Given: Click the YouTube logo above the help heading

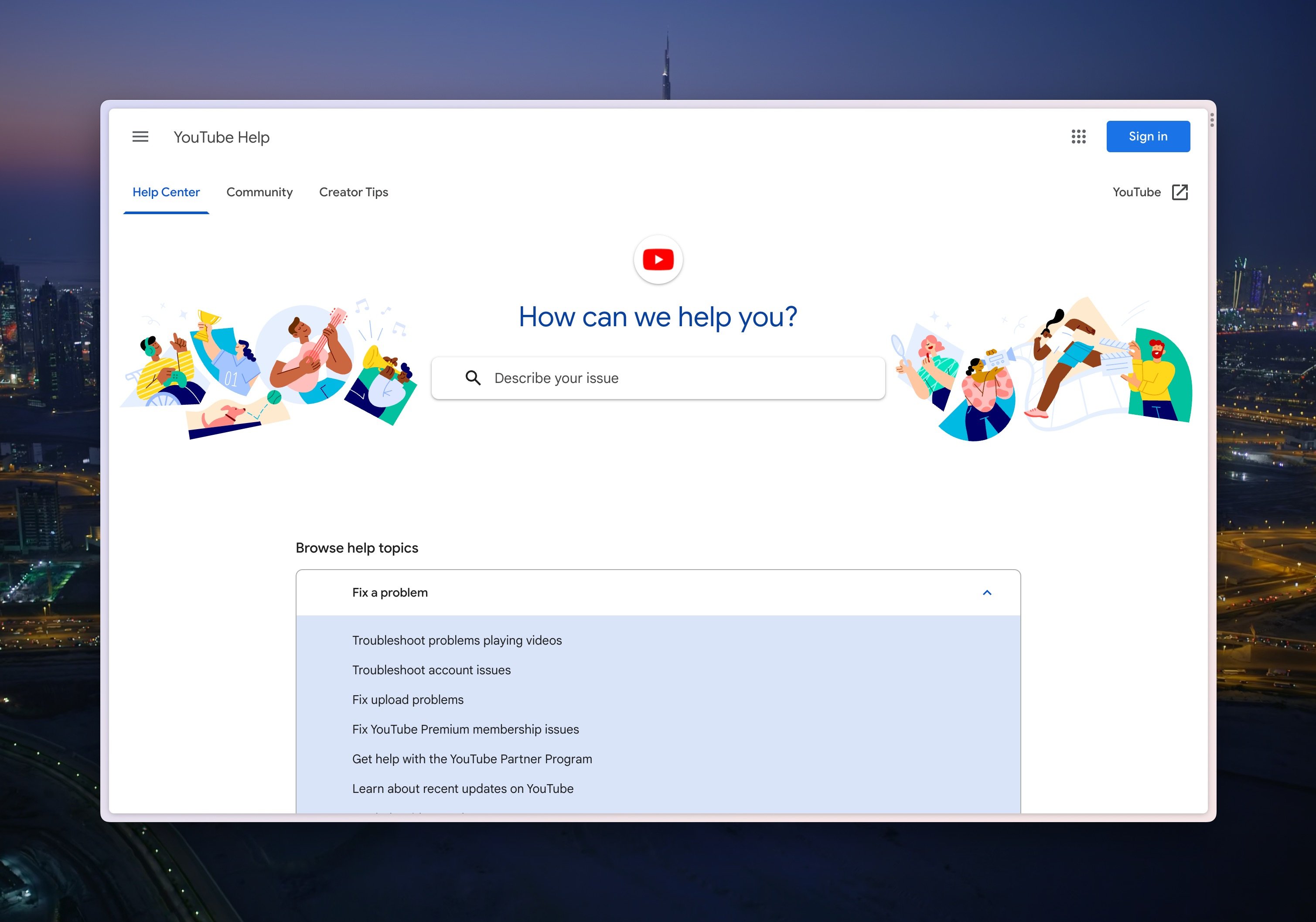Looking at the screenshot, I should tap(658, 259).
